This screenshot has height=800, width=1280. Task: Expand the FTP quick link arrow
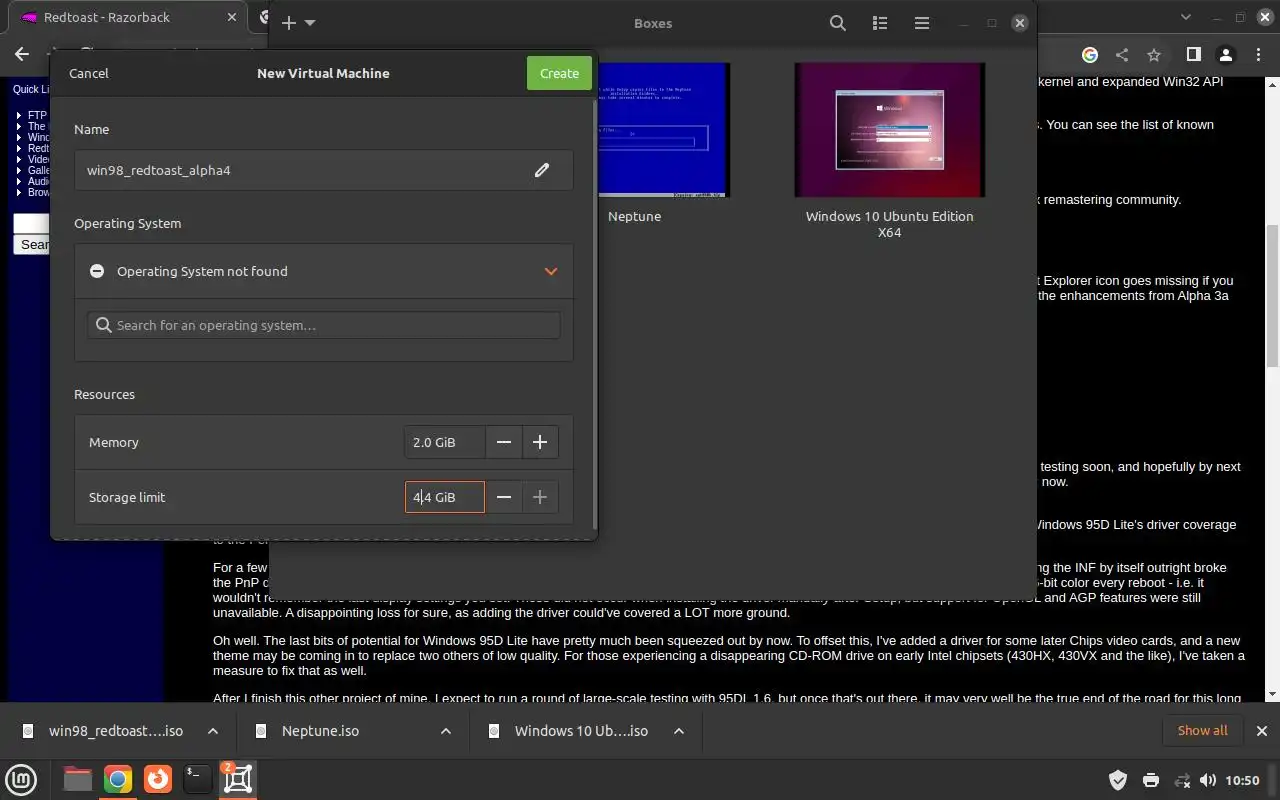(19, 115)
